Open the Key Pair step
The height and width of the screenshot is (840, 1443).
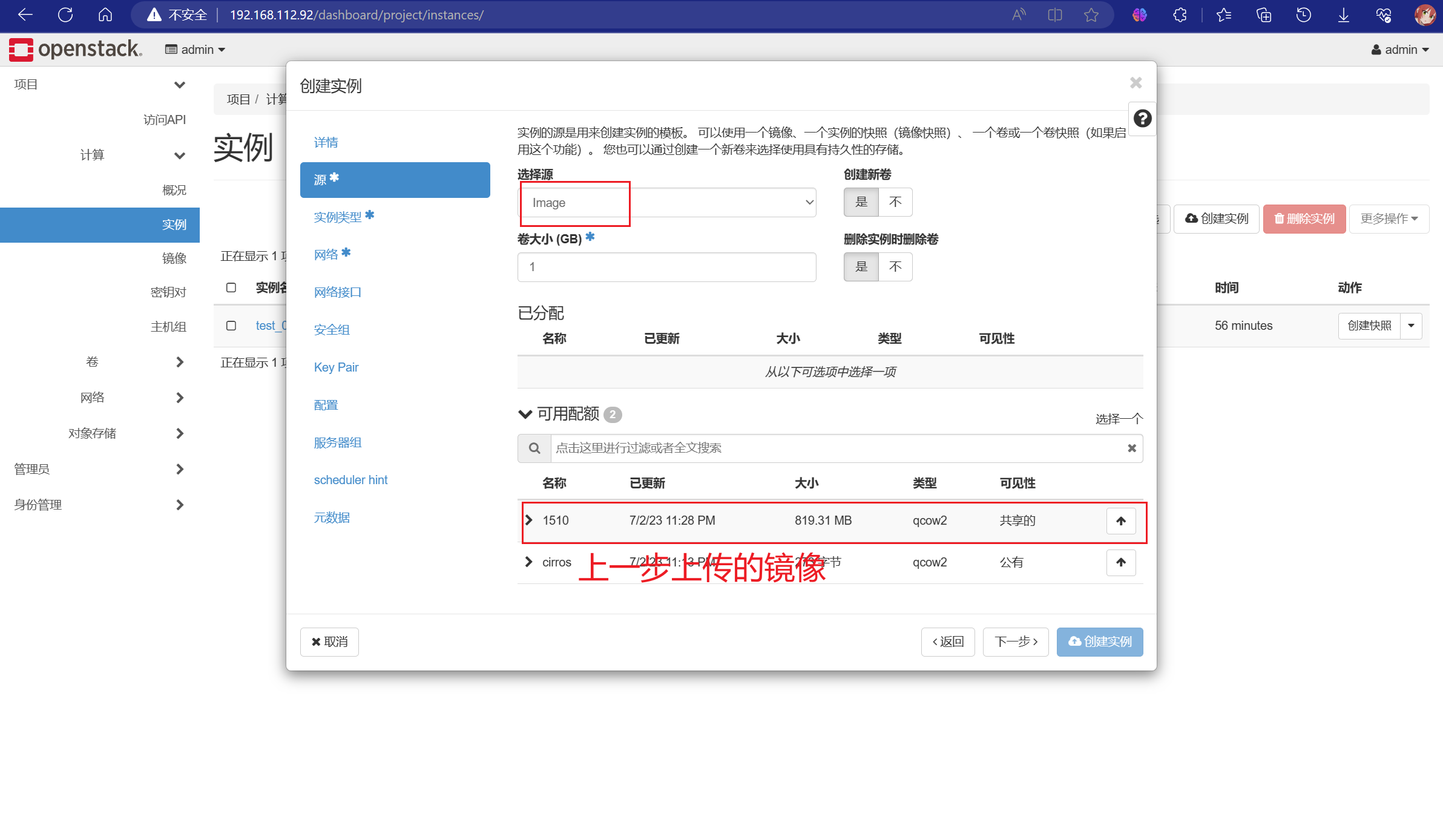coord(336,367)
